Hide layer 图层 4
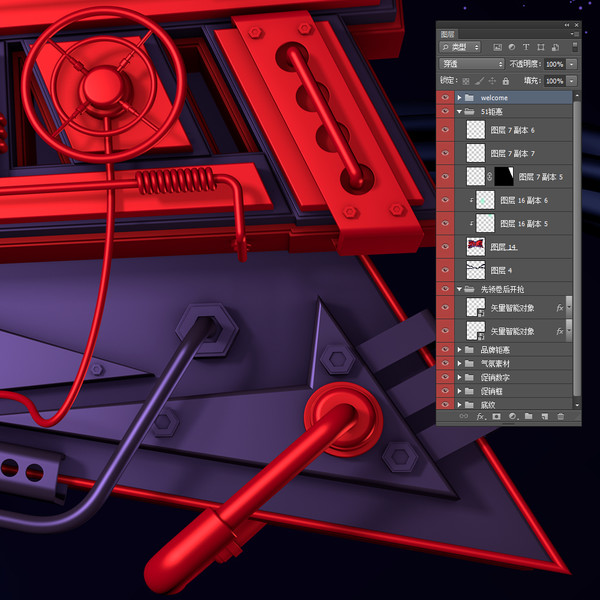Image resolution: width=600 pixels, height=600 pixels. [x=445, y=270]
